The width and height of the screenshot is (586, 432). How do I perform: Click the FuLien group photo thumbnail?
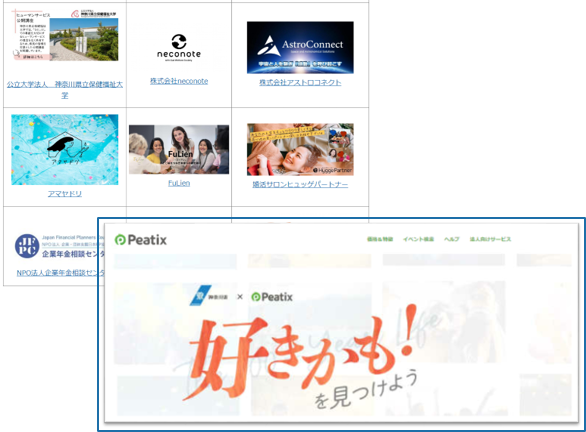[179, 149]
